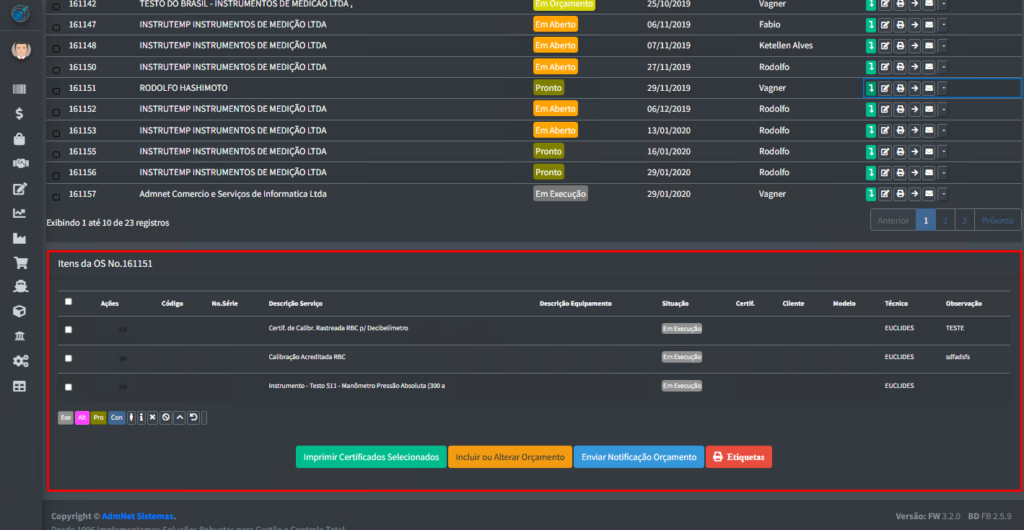This screenshot has width=1024, height=530.
Task: Check the select-all checkbox in items header
Action: [x=68, y=302]
